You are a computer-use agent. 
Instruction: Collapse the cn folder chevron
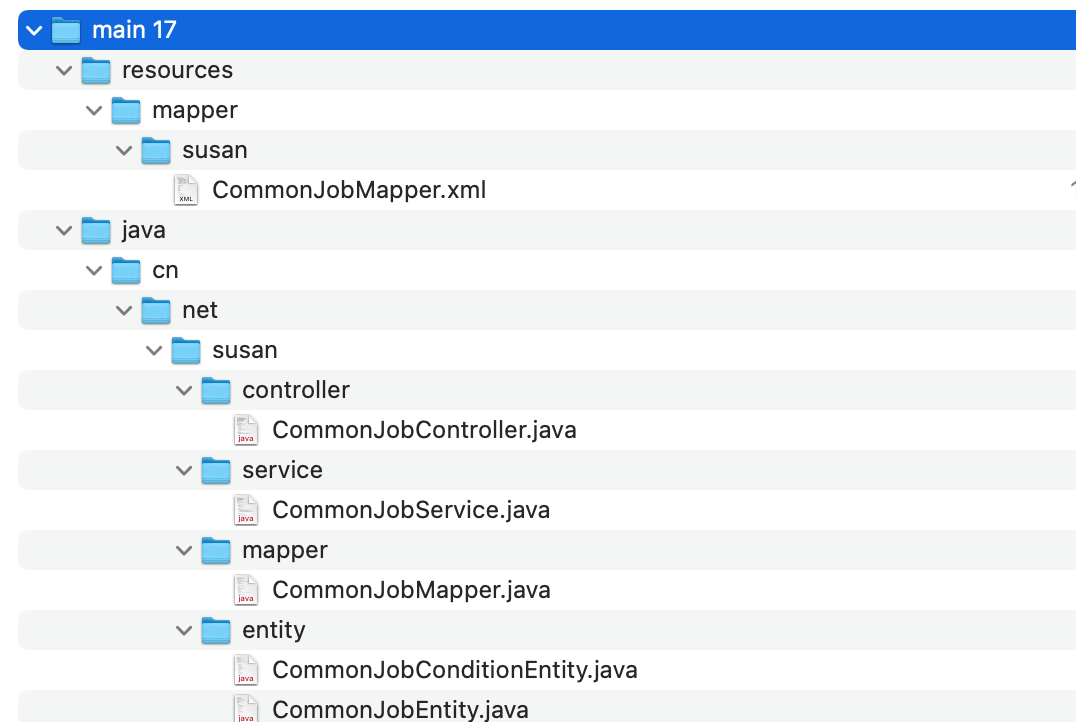point(95,270)
